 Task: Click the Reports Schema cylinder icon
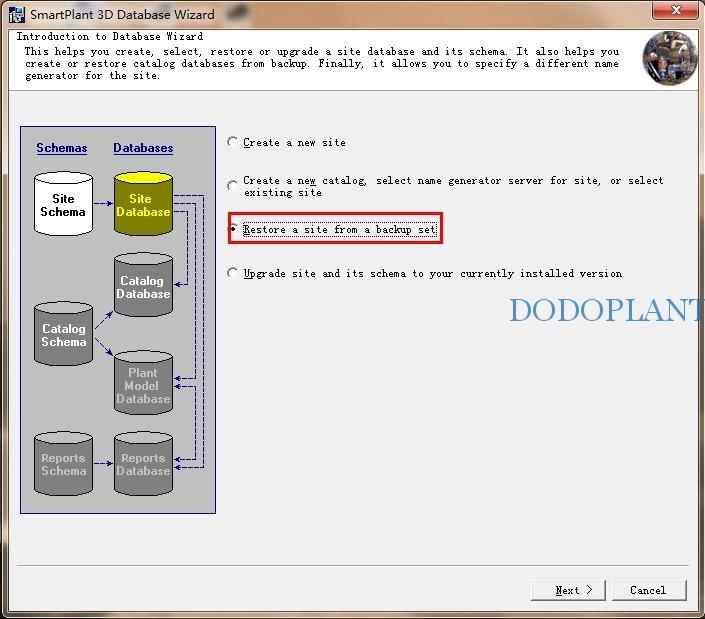(63, 464)
